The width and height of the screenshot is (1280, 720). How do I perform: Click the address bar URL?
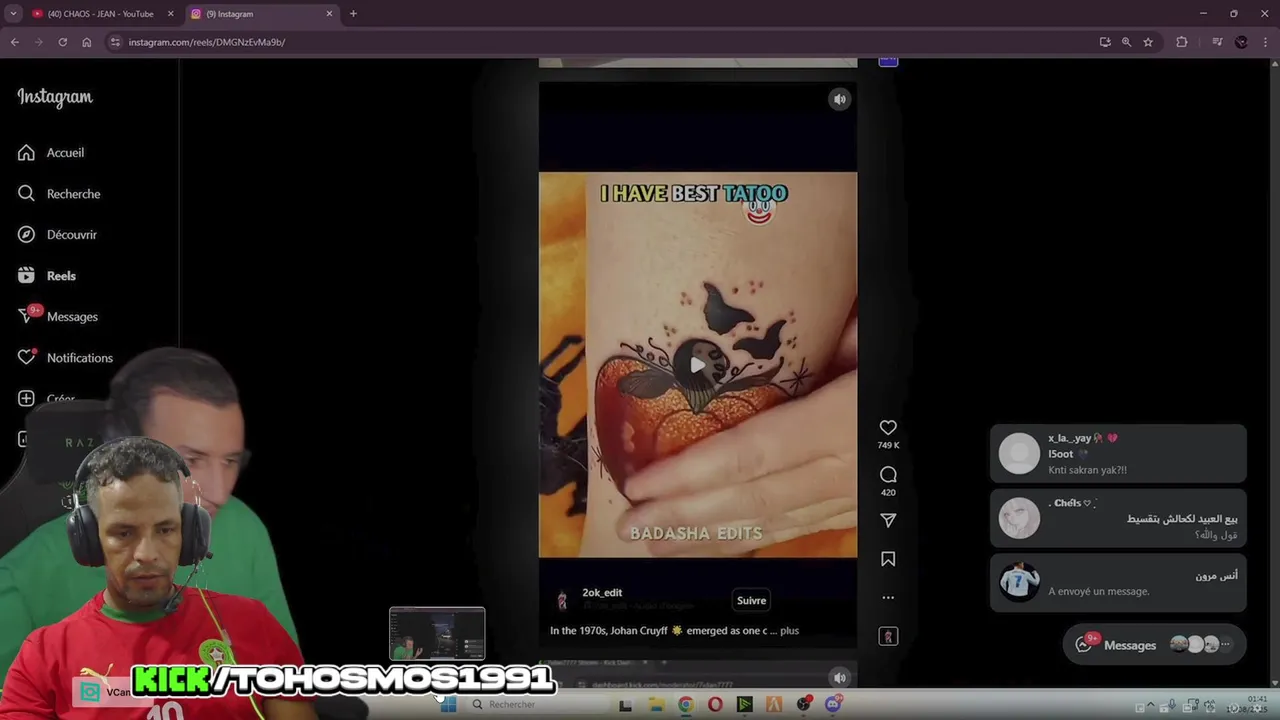tap(207, 42)
